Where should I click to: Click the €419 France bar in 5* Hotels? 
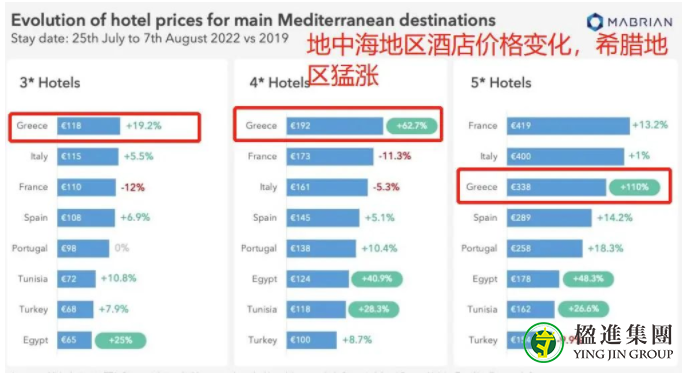coord(568,126)
